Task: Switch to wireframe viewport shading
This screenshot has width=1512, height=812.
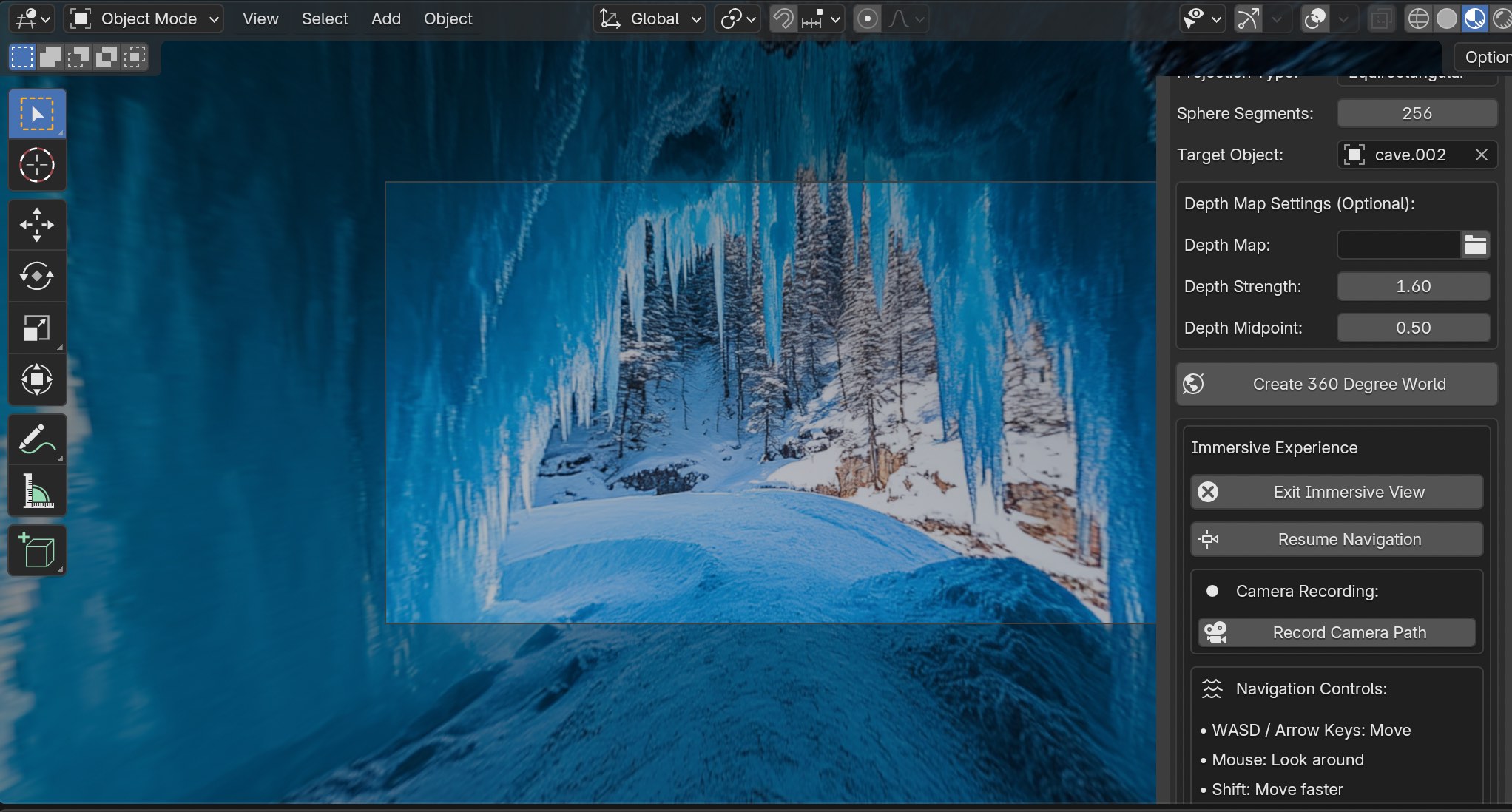Action: pos(1418,18)
